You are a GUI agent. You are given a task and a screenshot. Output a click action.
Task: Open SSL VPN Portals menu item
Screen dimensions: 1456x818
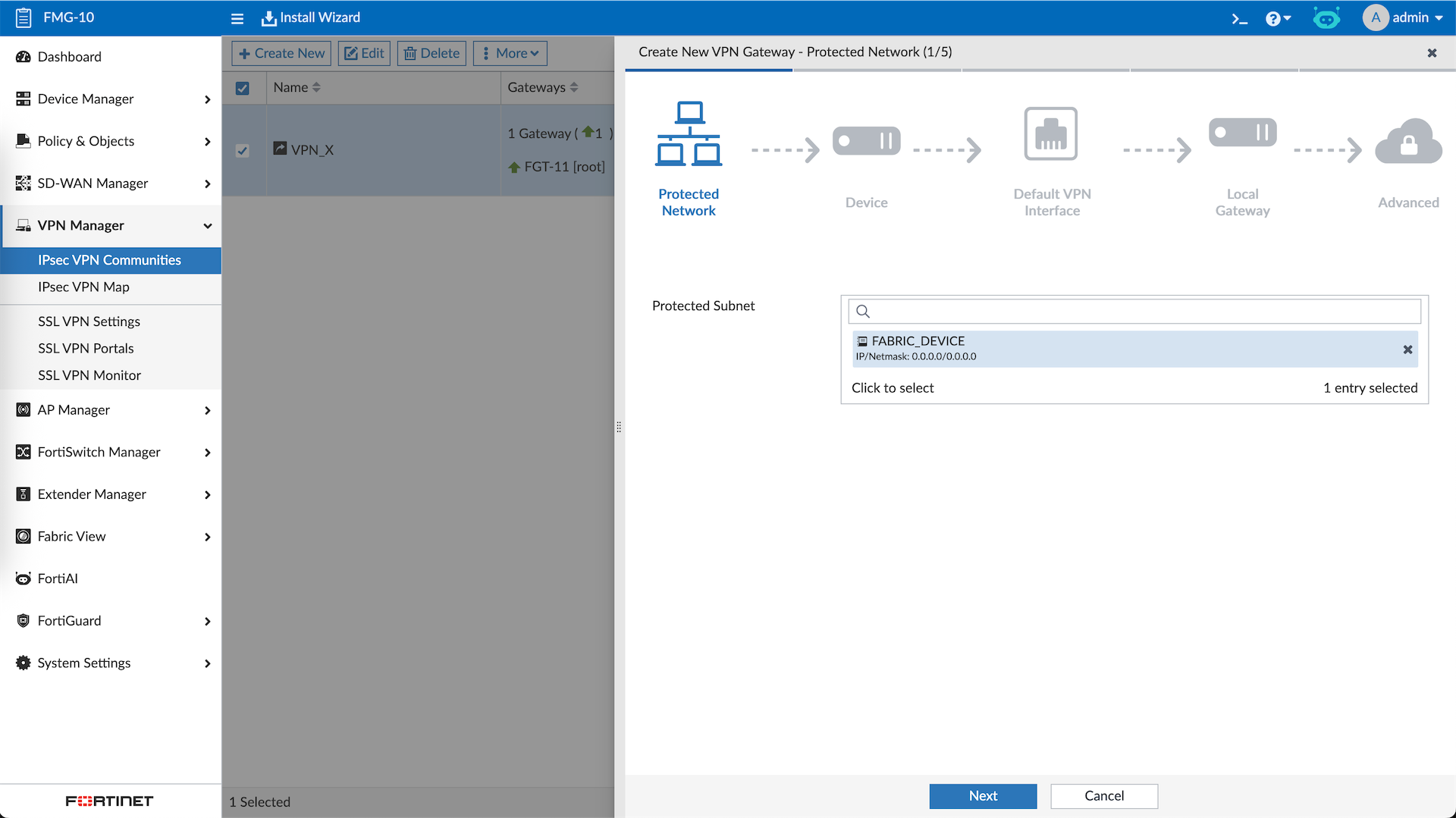pyautogui.click(x=86, y=348)
